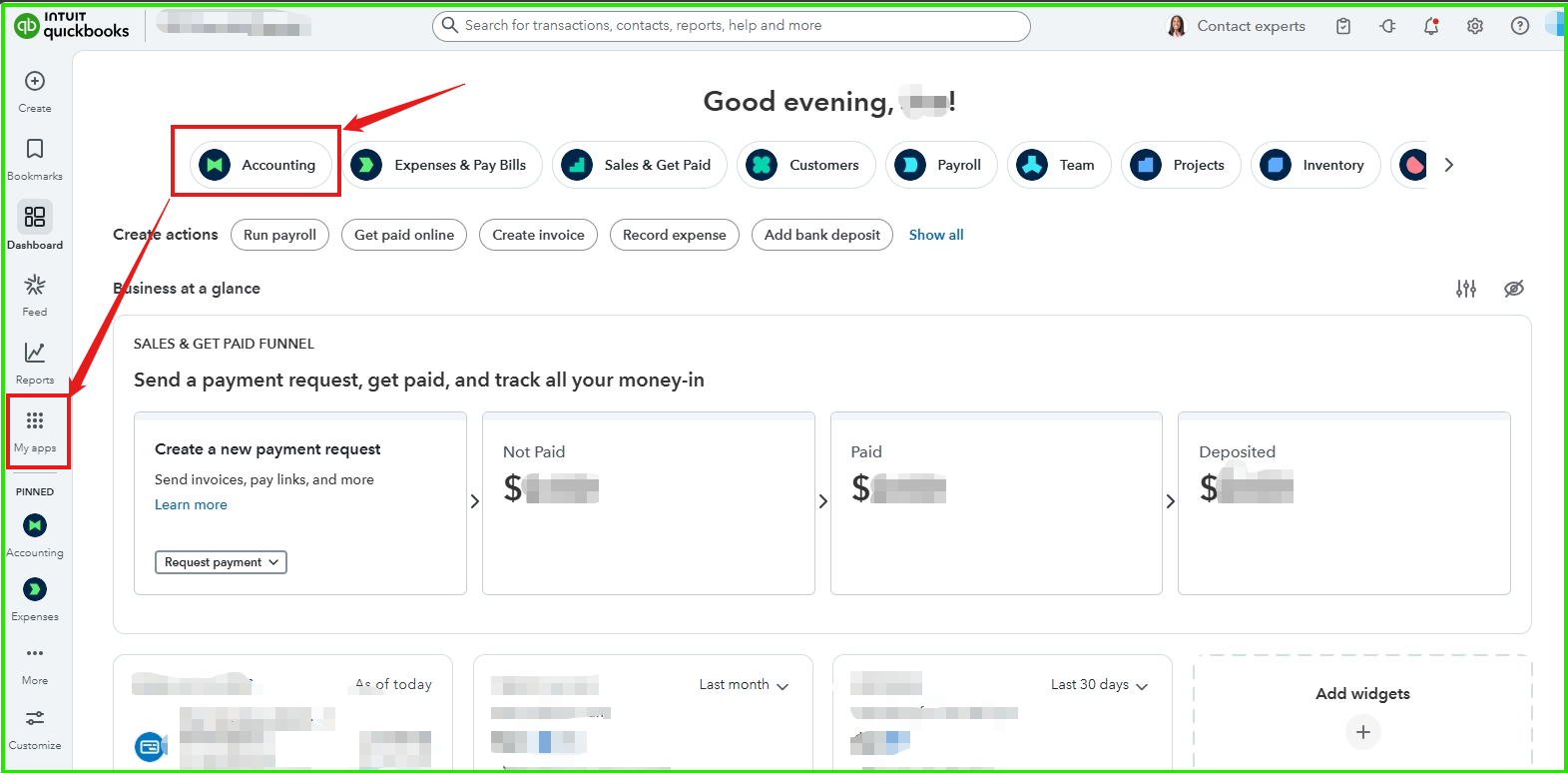The width and height of the screenshot is (1568, 773).
Task: Open the user profile avatar
Action: click(1553, 26)
